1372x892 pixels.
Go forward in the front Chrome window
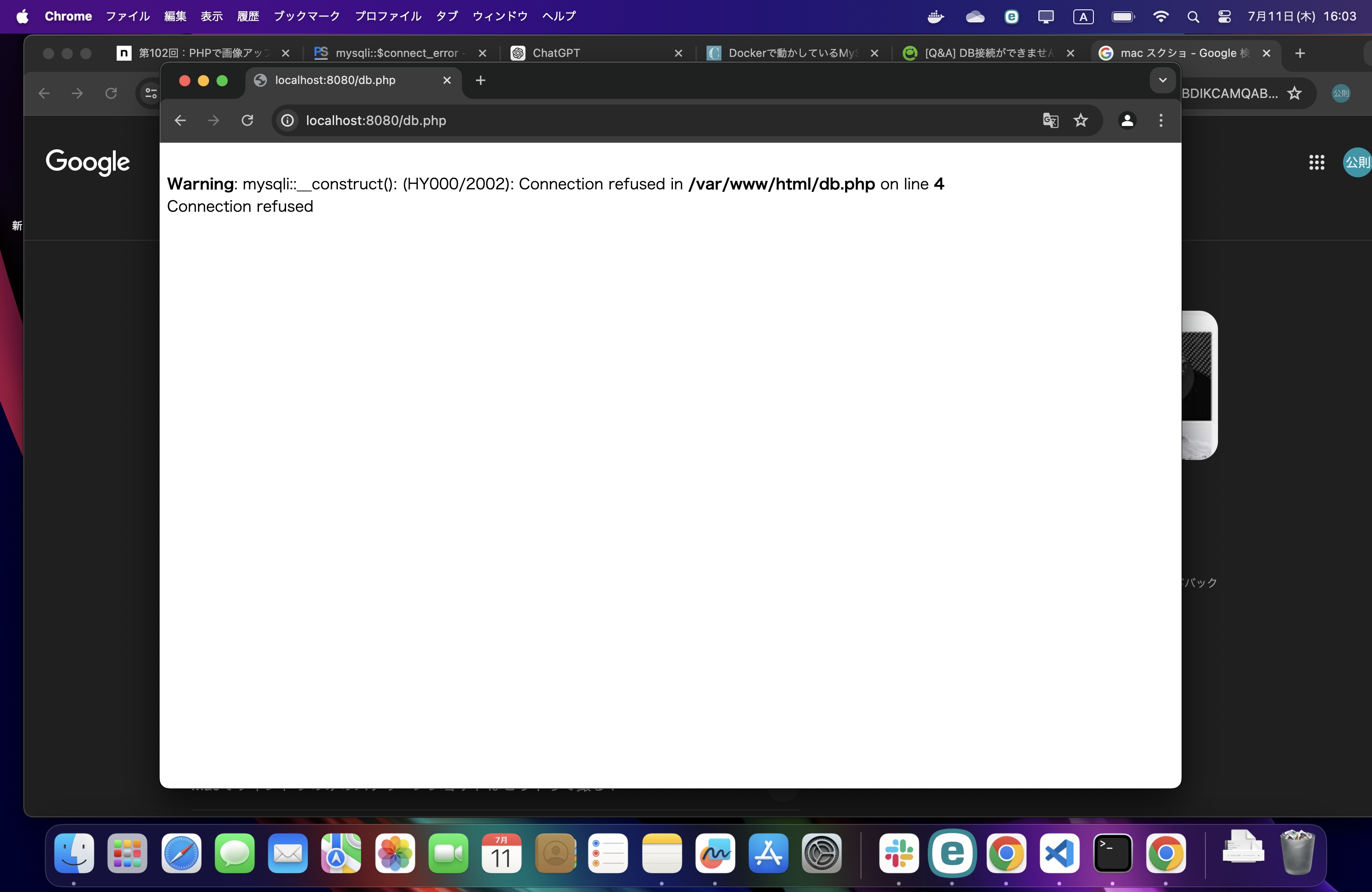214,120
